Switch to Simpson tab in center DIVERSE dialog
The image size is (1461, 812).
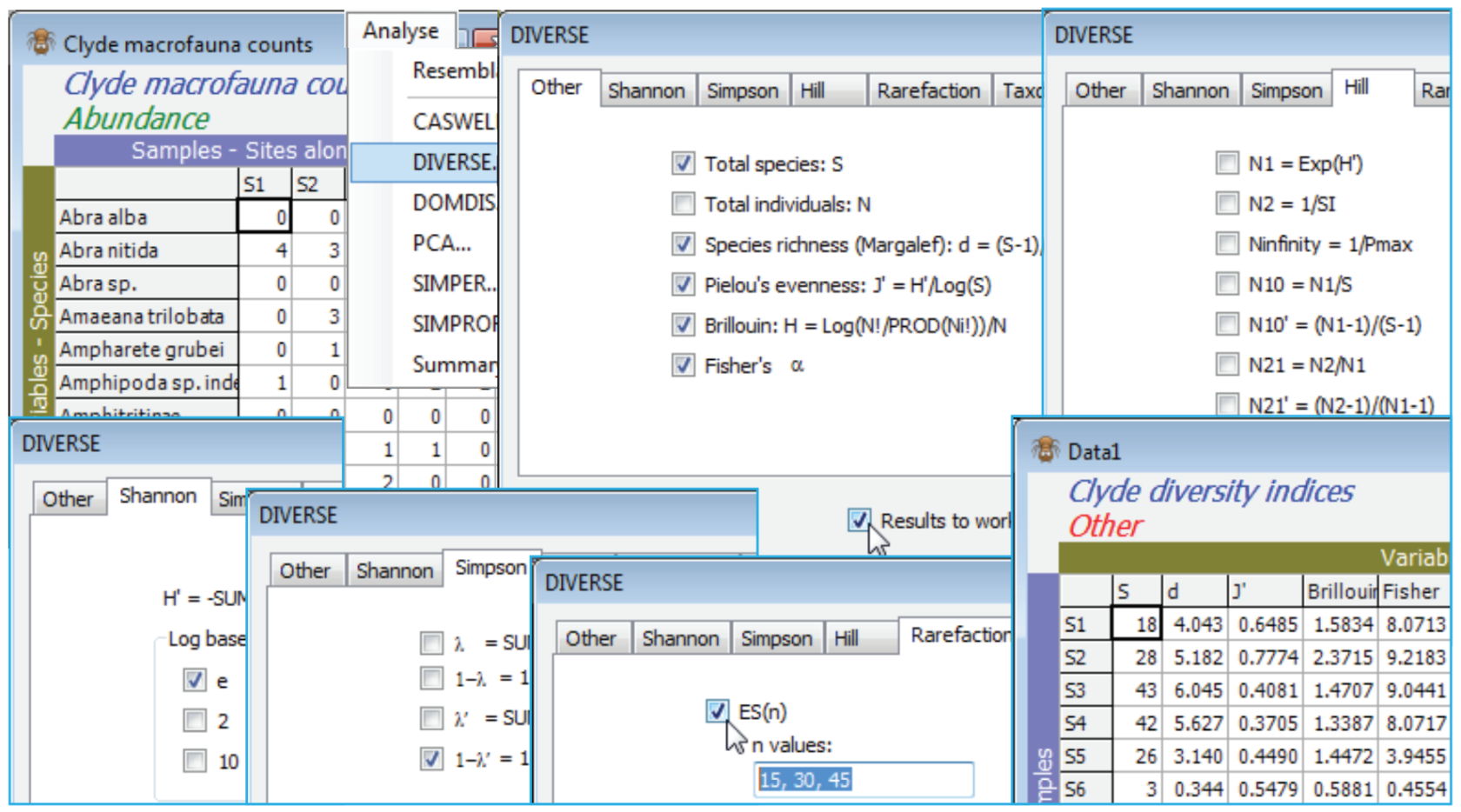(743, 90)
